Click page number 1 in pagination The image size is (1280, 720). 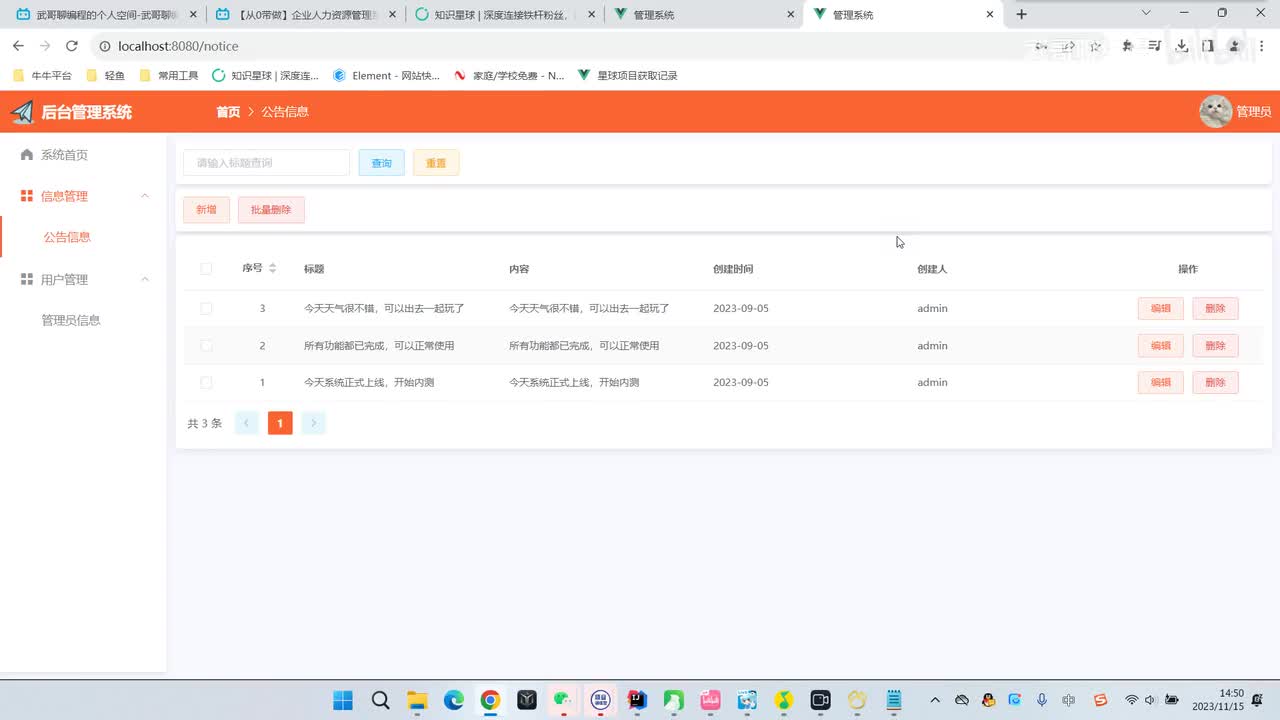[280, 423]
